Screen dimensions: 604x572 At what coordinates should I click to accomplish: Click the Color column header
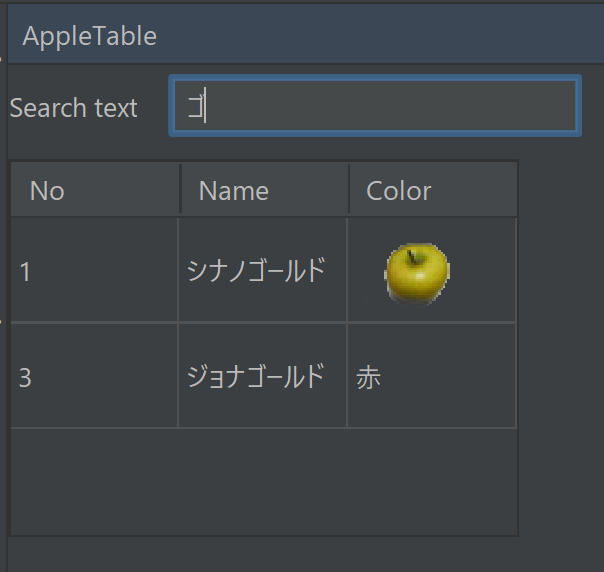(x=432, y=190)
